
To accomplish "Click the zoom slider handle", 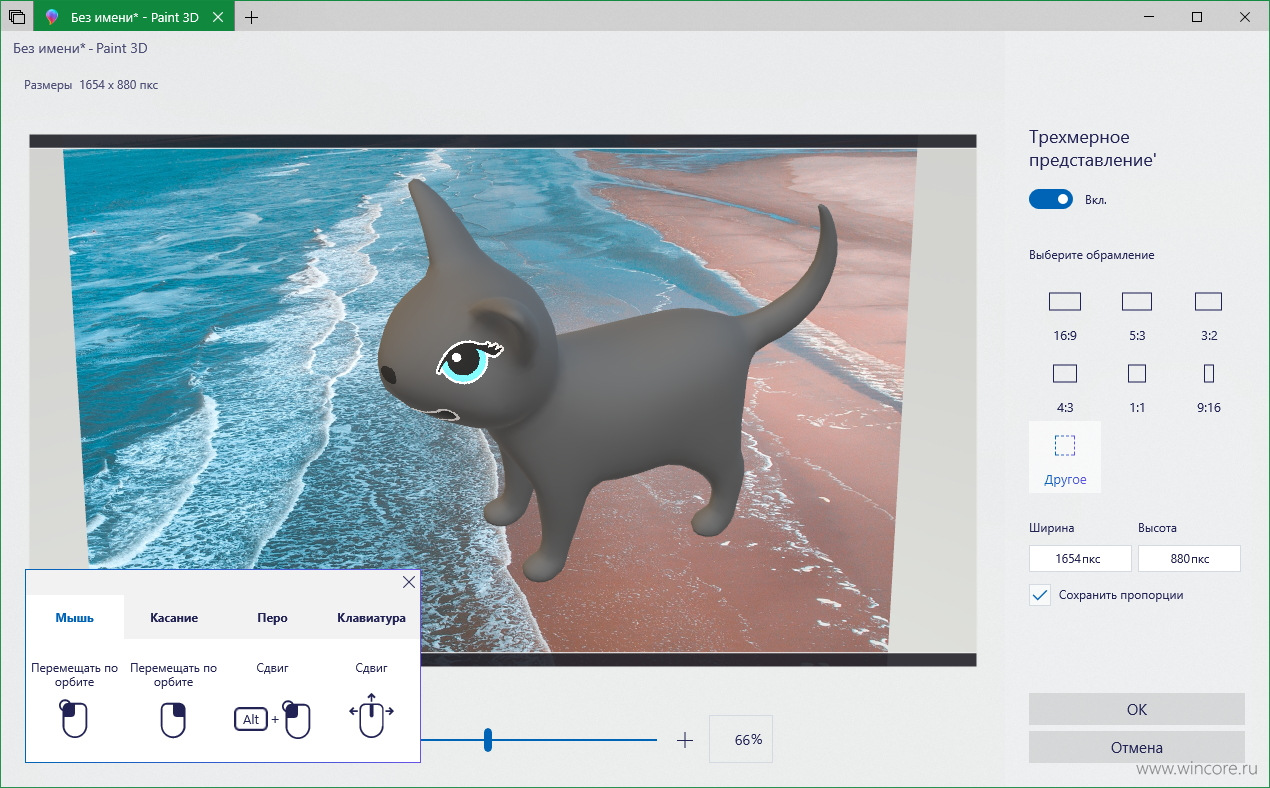I will (488, 740).
